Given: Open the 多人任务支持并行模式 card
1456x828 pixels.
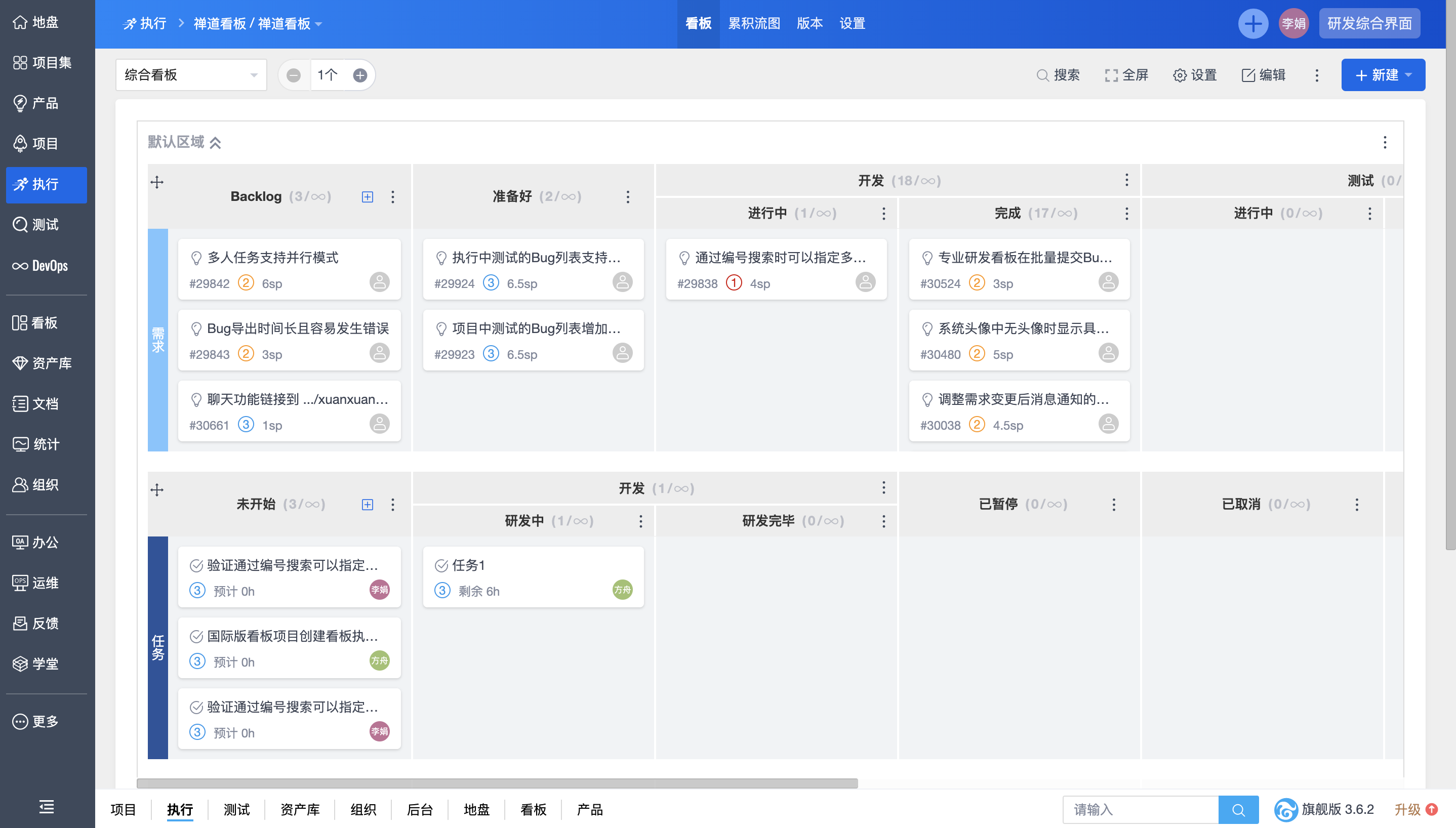Looking at the screenshot, I should click(x=290, y=270).
